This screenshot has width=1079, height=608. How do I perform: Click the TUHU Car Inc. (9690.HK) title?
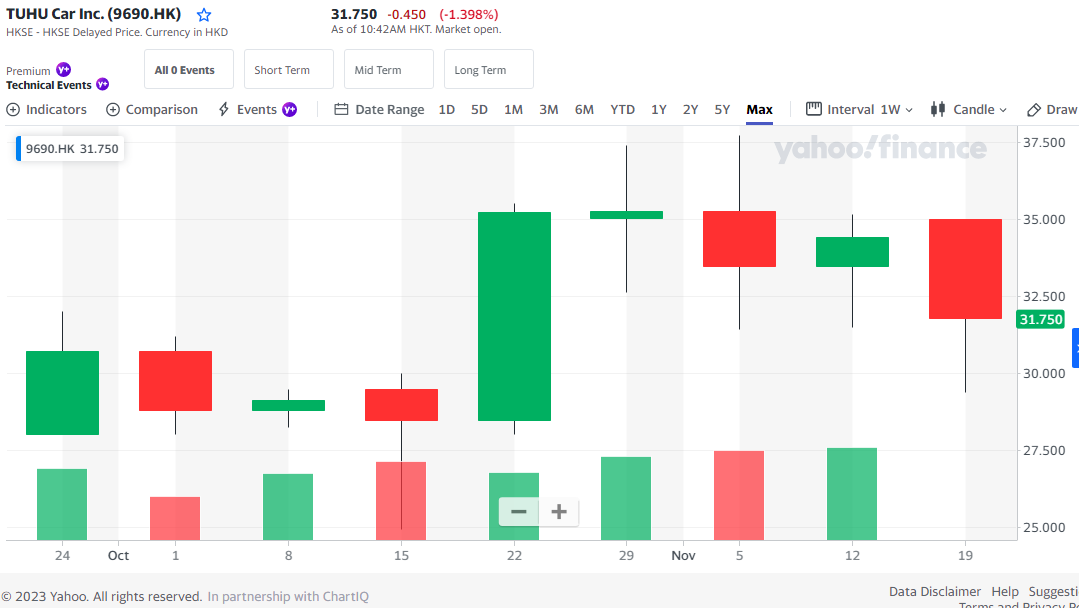(x=94, y=14)
